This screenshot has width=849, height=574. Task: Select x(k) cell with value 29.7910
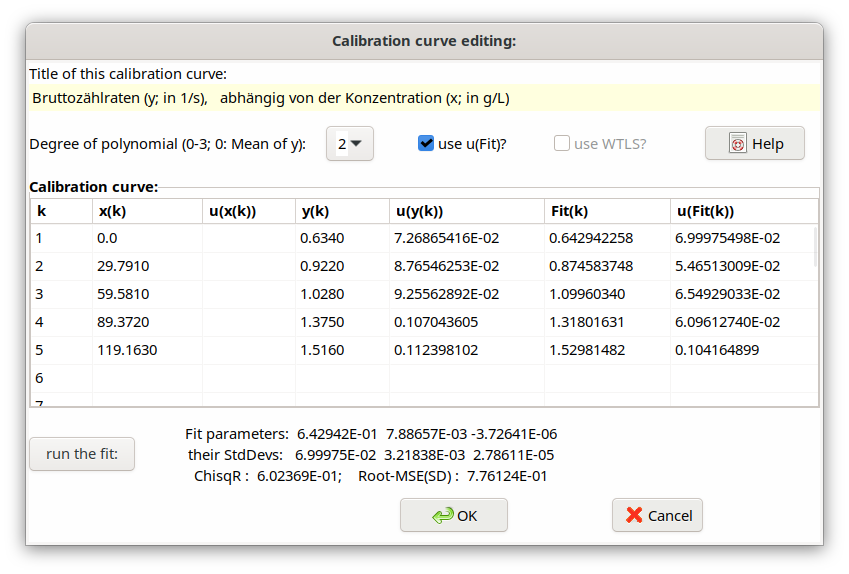tap(147, 266)
